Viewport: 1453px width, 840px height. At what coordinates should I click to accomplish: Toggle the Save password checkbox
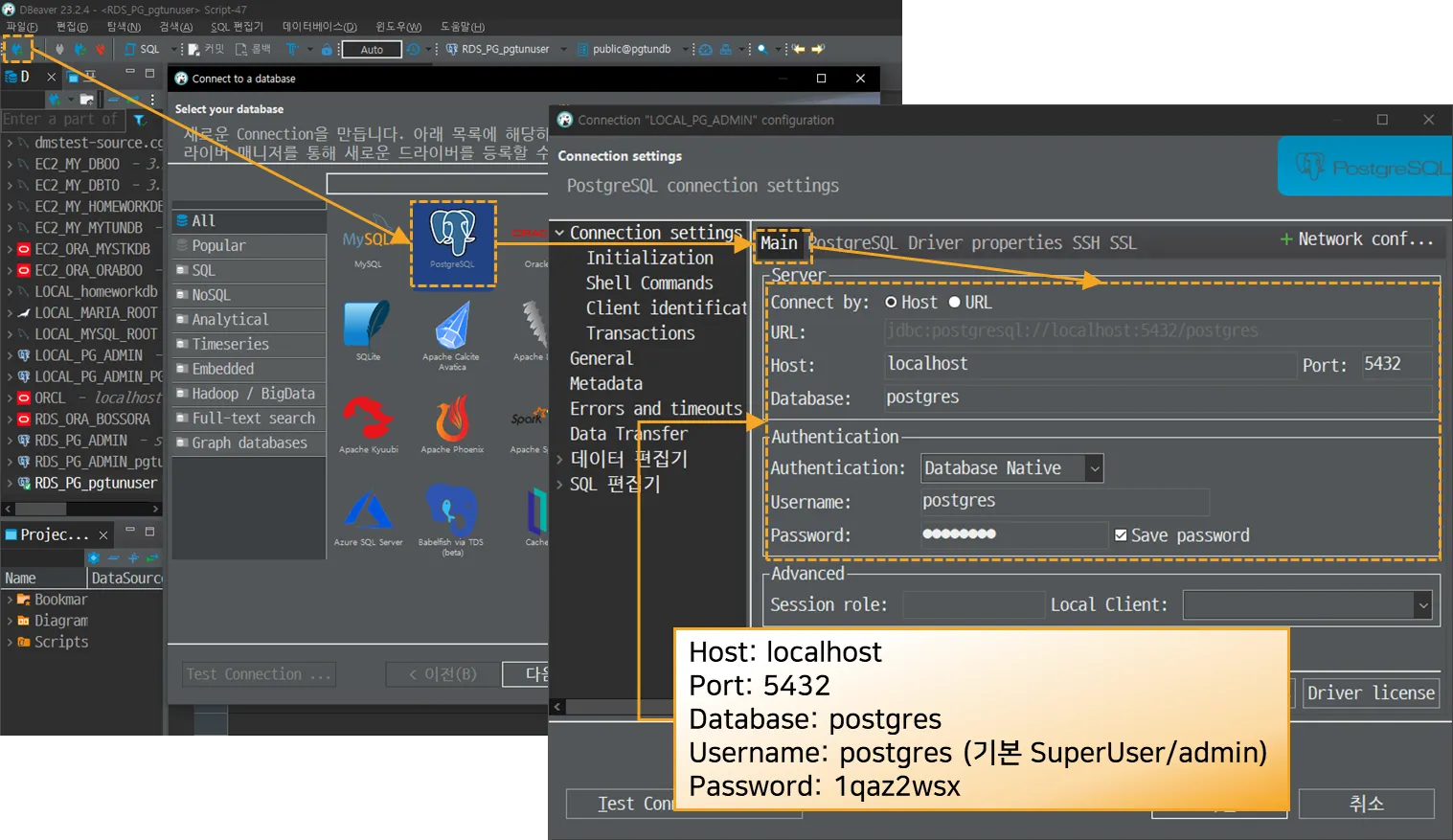1121,535
